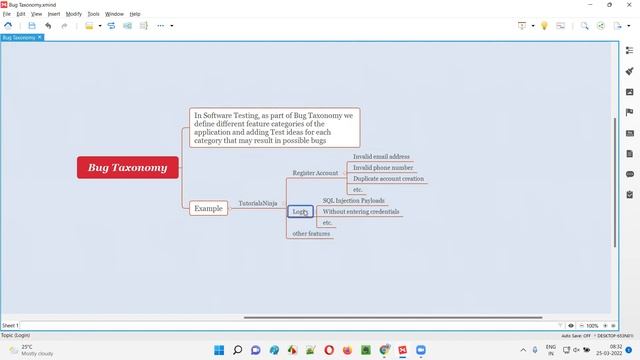
Task: Open the Format paintbrush panel
Action: coord(629,71)
